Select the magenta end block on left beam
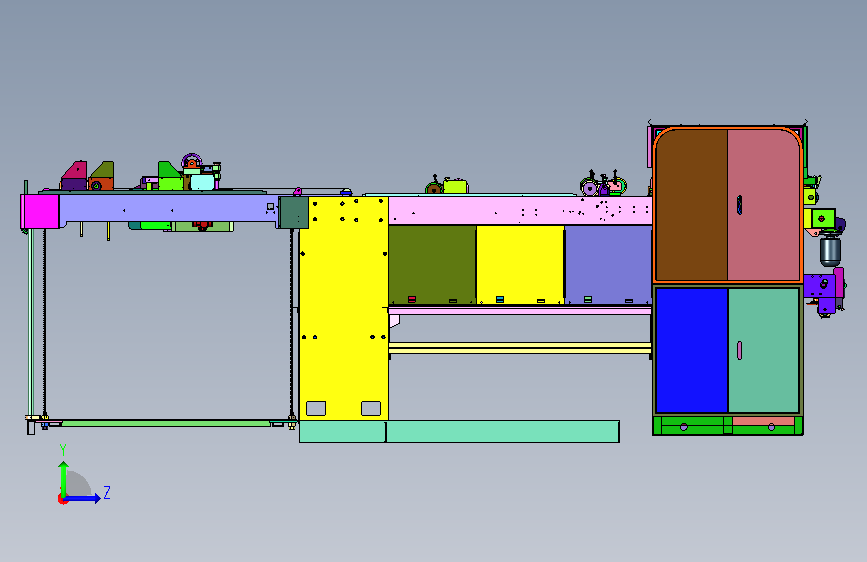This screenshot has width=867, height=562. 40,211
